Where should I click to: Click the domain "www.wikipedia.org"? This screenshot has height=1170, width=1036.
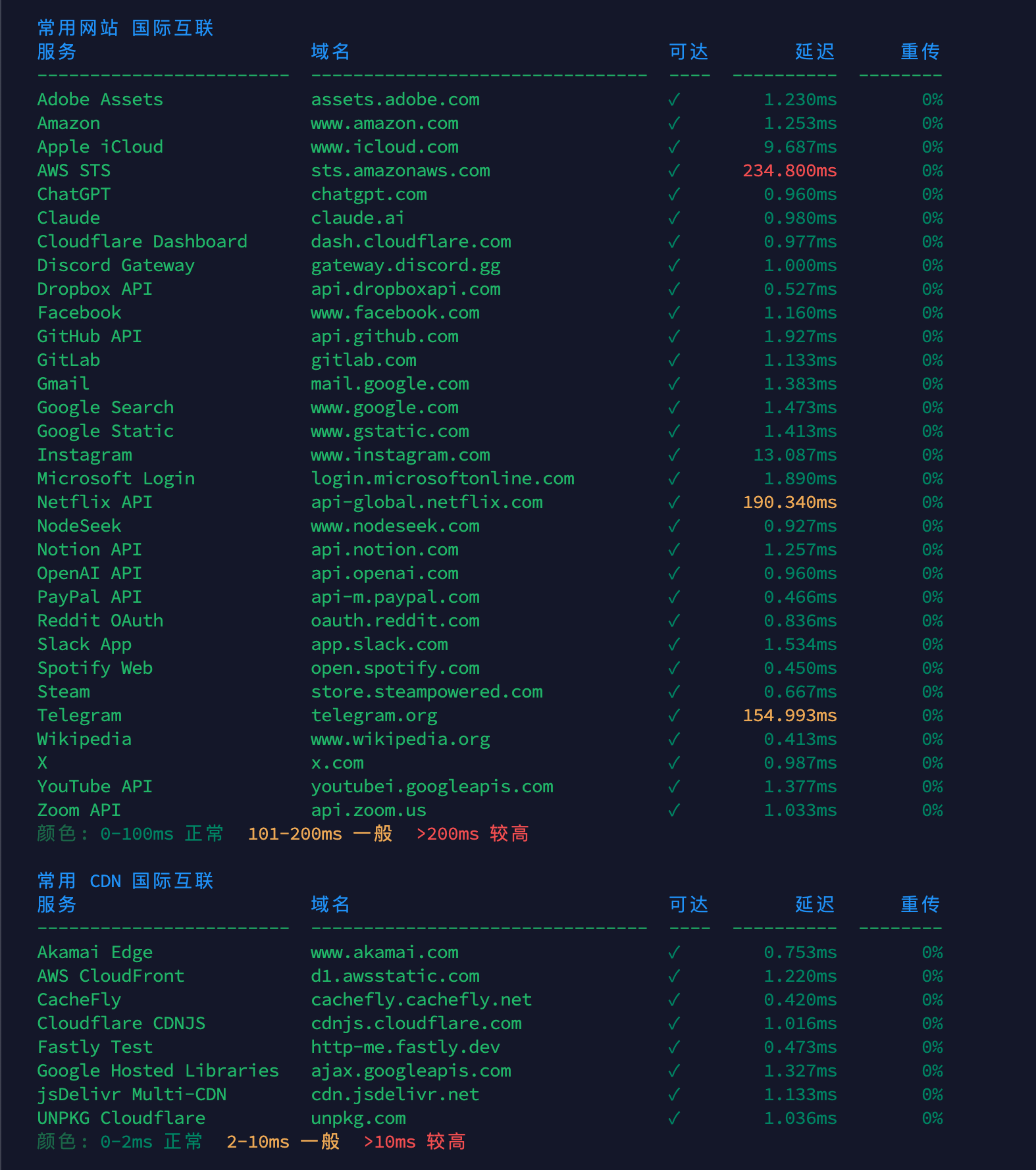point(400,739)
